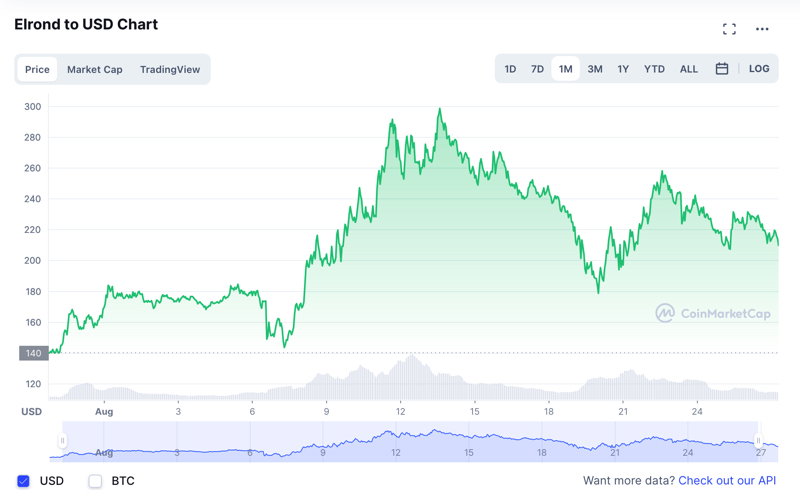
Task: Enable the BTC currency checkbox
Action: 95,481
